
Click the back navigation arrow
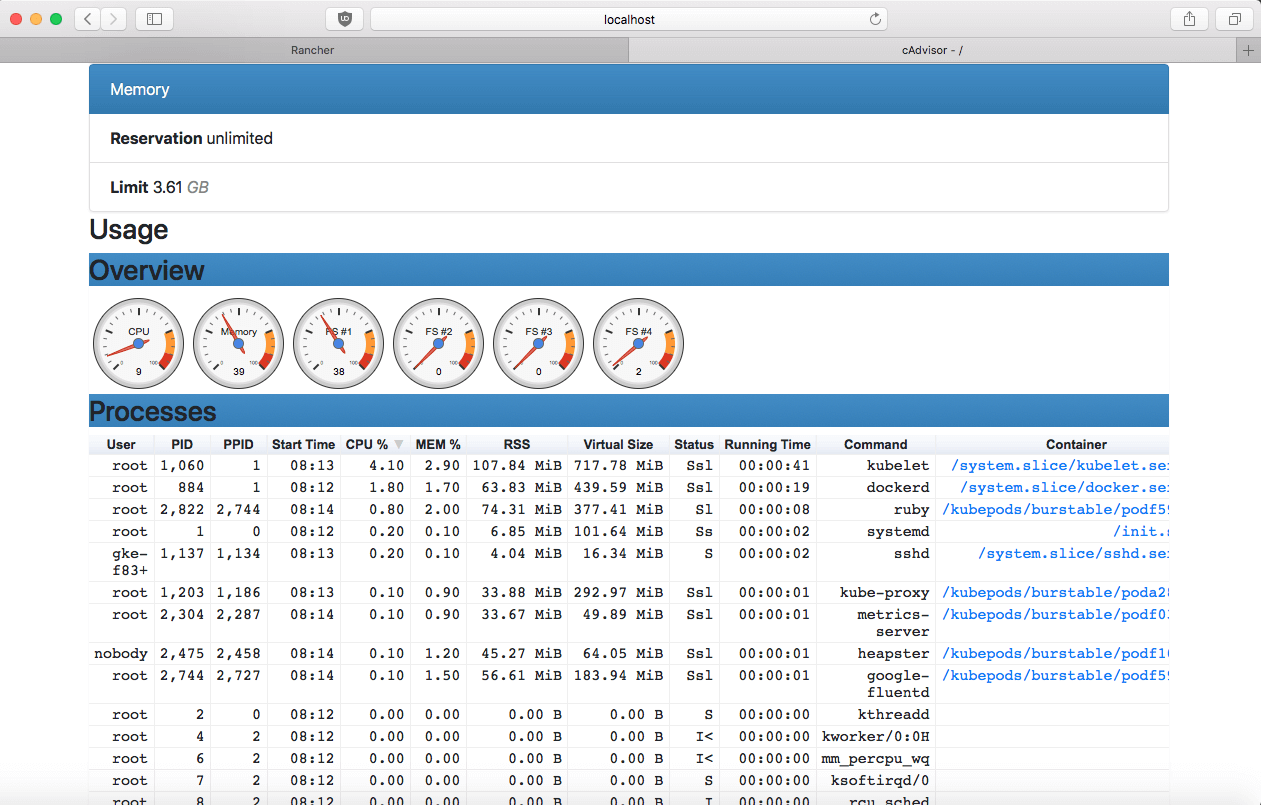coord(86,18)
